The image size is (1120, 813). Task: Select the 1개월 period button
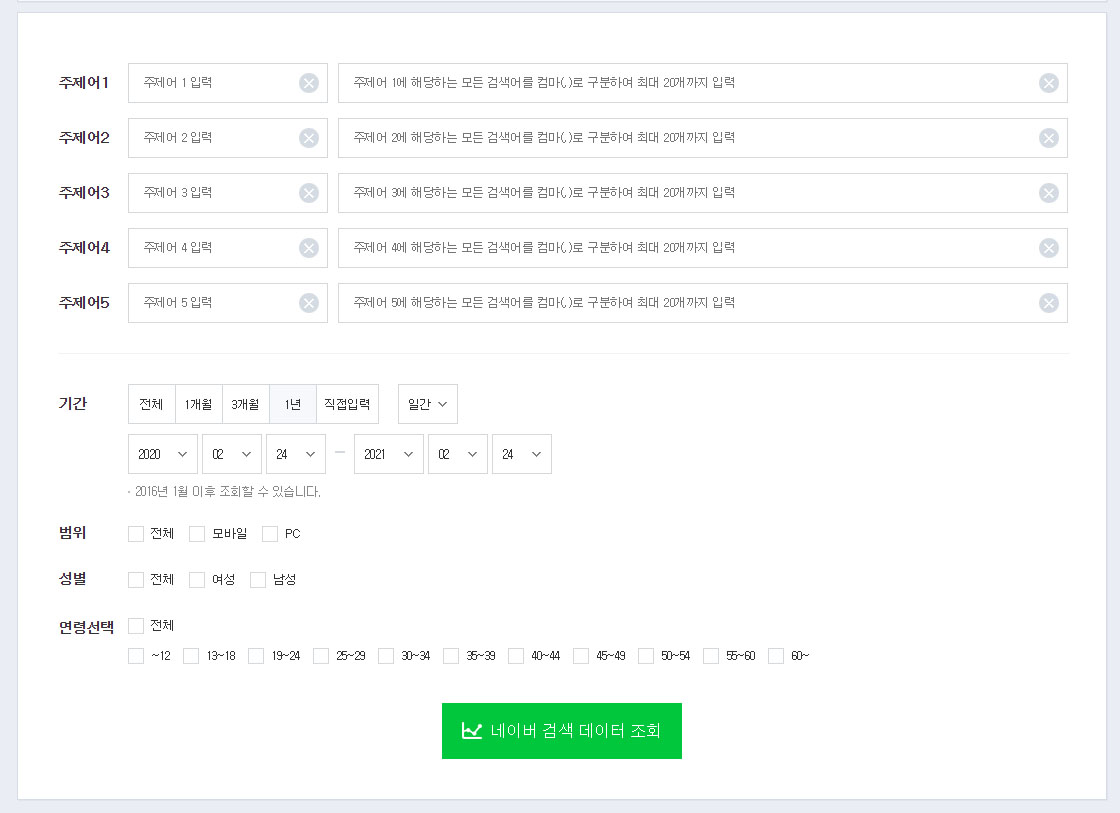[x=197, y=404]
